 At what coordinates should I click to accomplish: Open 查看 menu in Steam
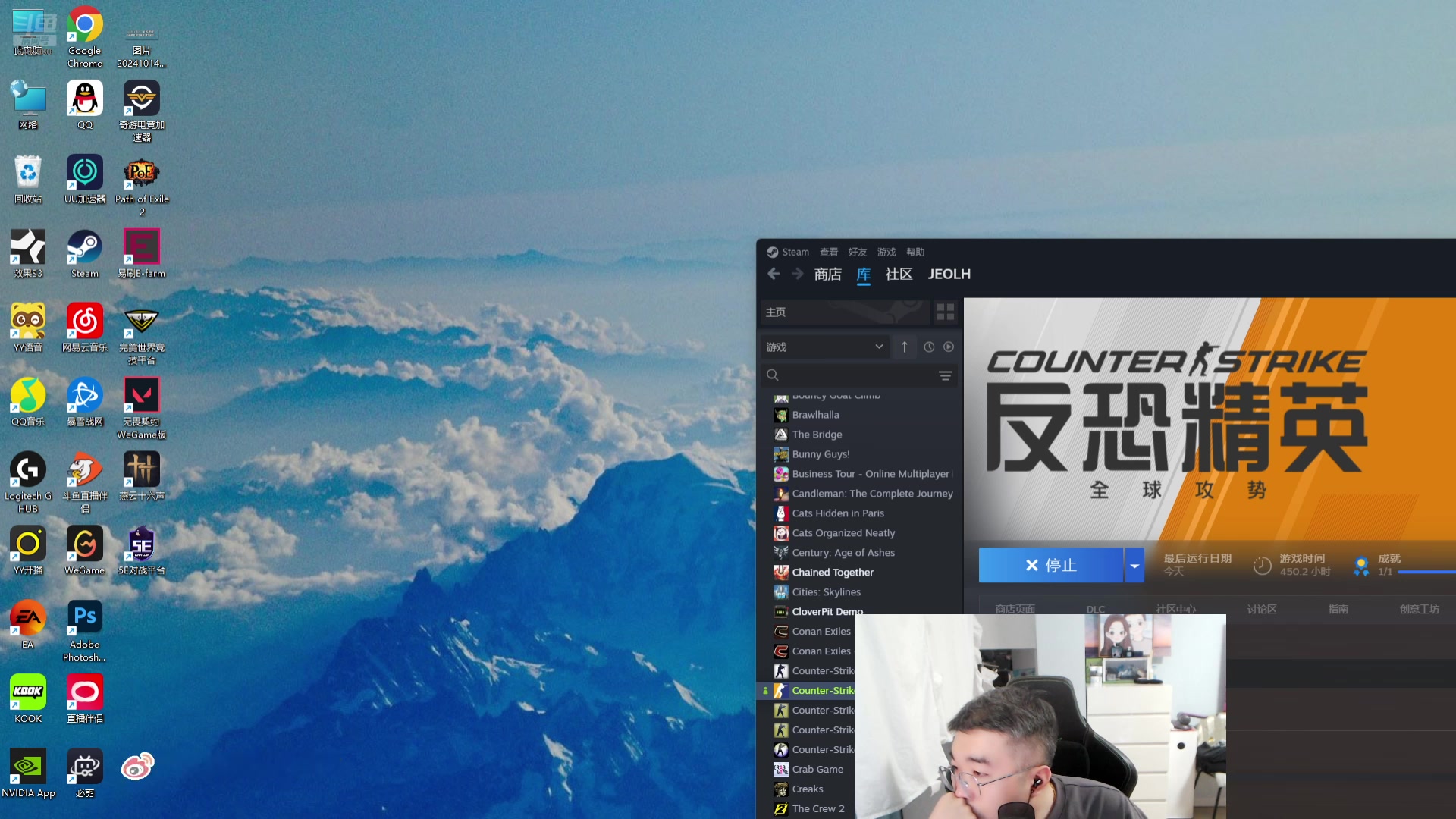tap(829, 252)
